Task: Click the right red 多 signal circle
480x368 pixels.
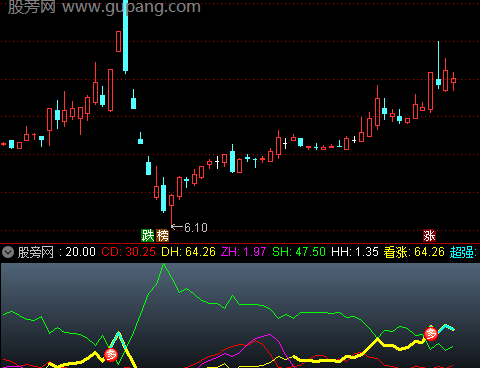Action: tap(431, 333)
